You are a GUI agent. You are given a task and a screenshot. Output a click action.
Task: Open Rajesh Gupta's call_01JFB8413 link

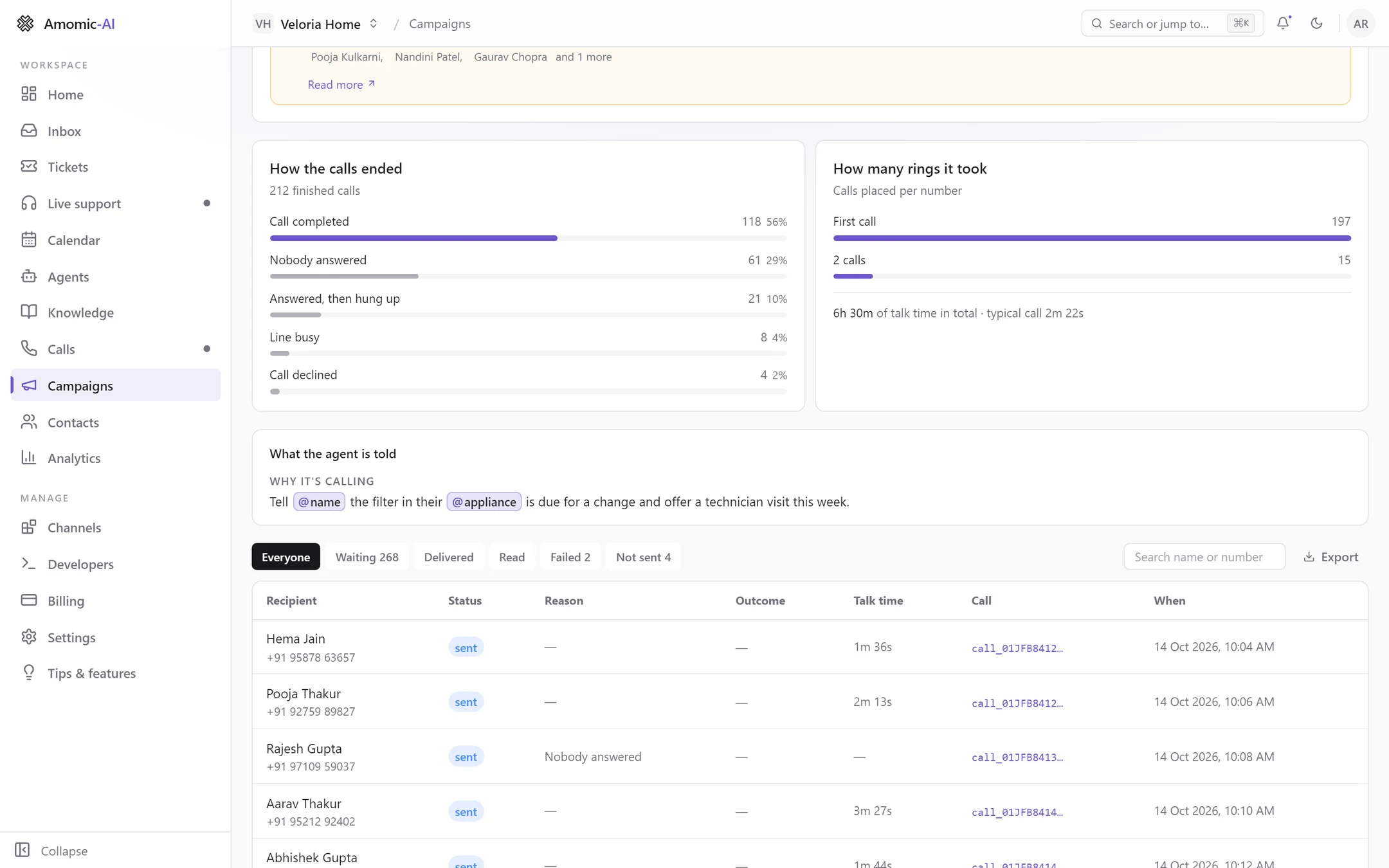coord(1017,757)
